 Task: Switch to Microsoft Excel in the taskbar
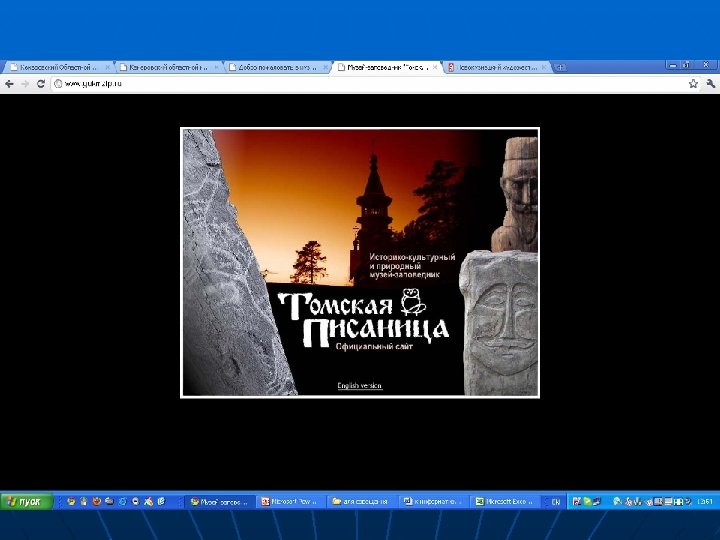point(504,502)
